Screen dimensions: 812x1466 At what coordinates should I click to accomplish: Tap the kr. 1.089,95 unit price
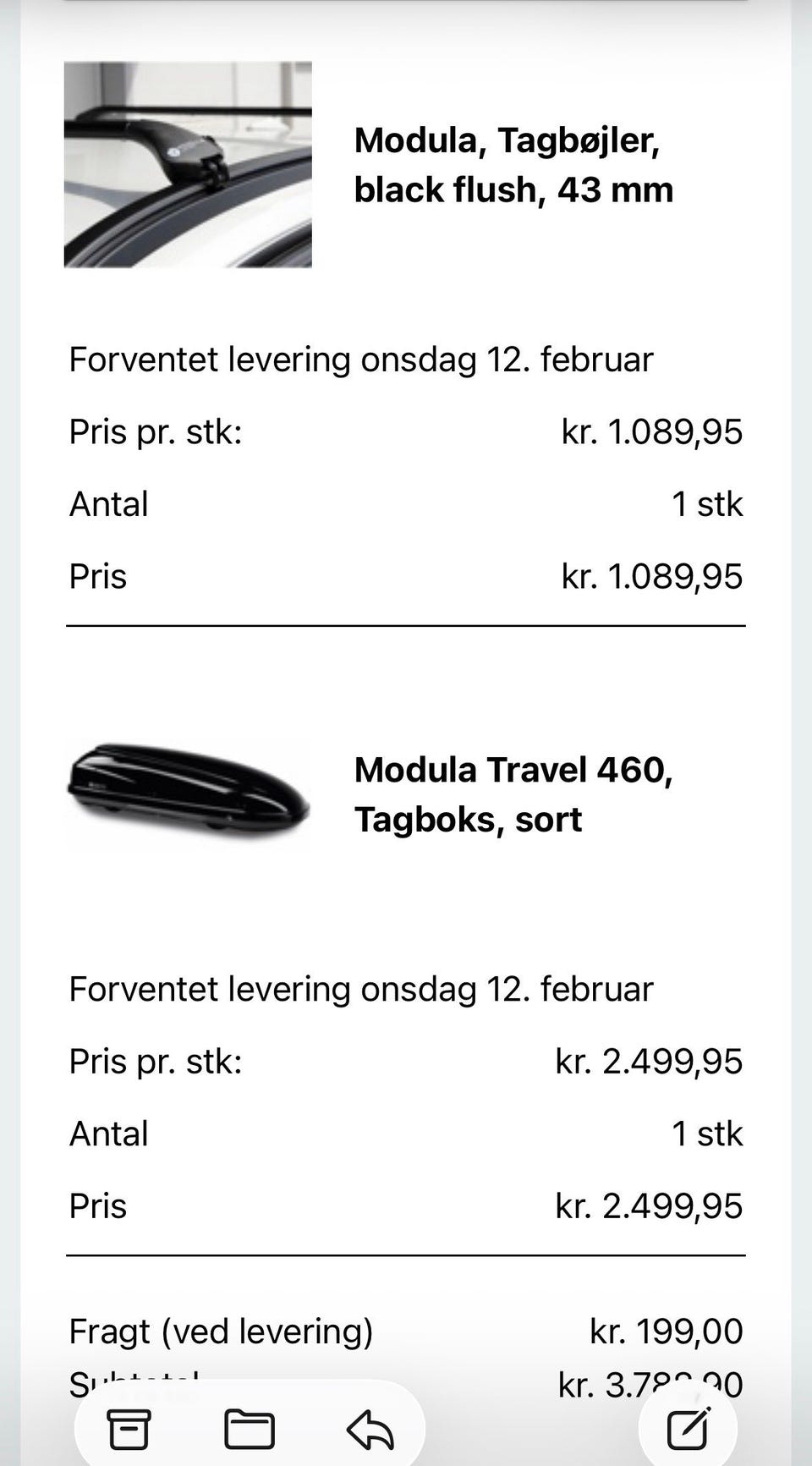[651, 431]
